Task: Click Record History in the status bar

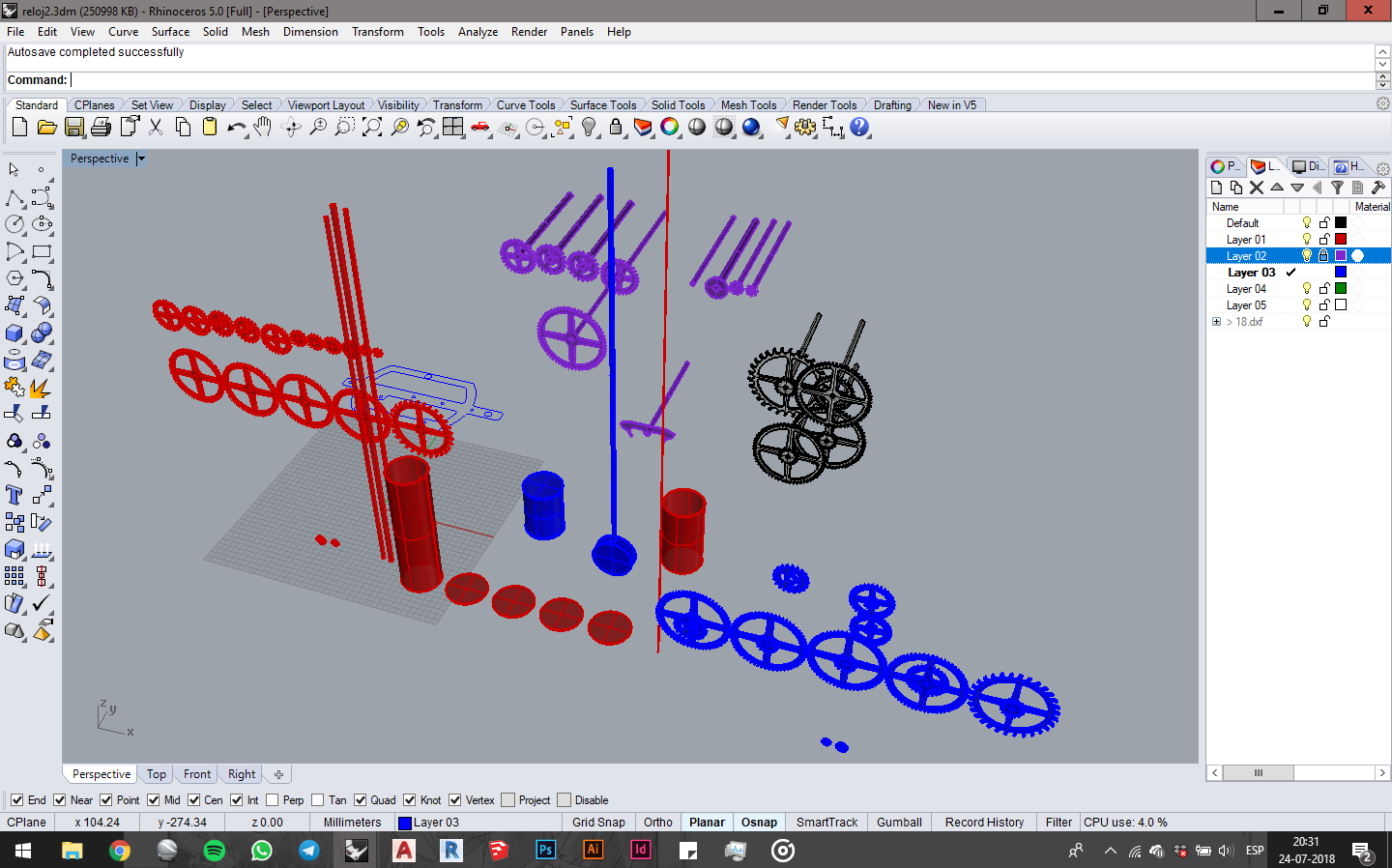Action: click(984, 823)
